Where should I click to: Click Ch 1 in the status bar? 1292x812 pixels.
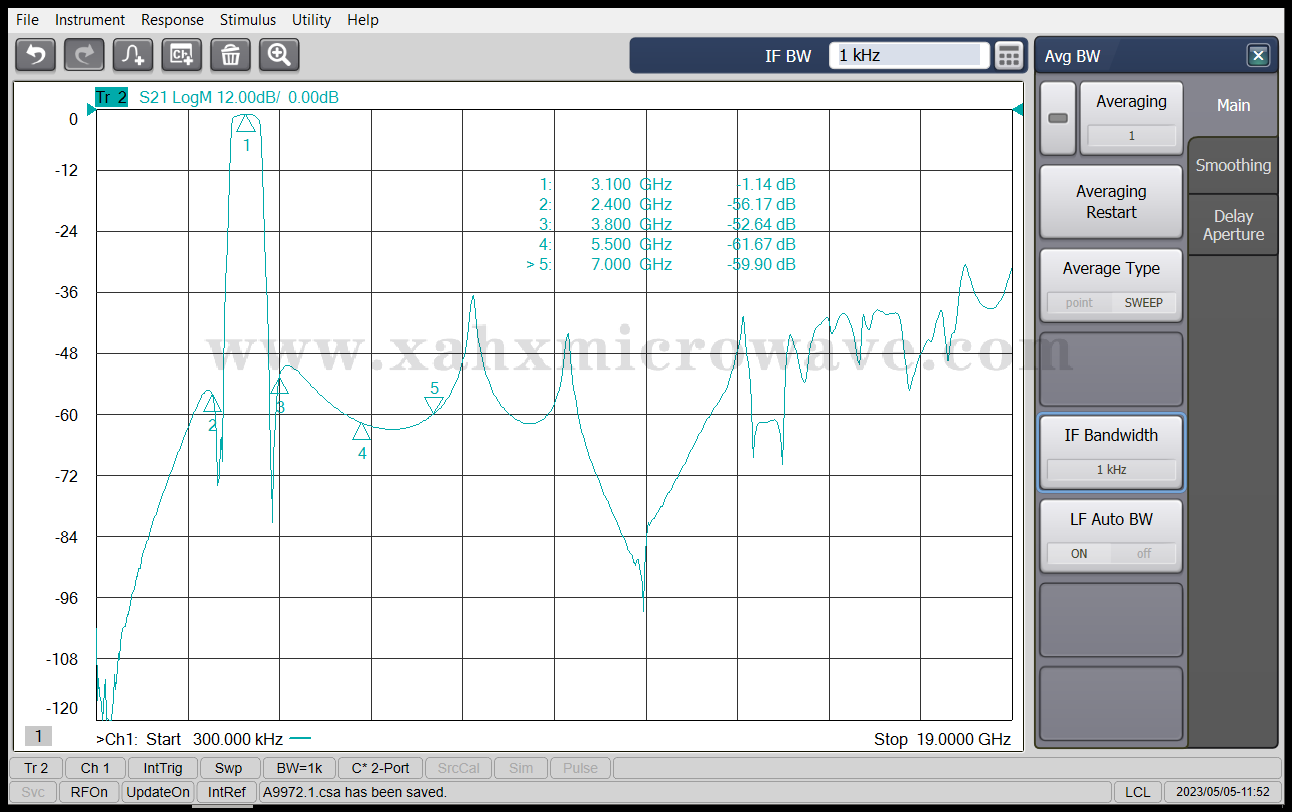(95, 768)
